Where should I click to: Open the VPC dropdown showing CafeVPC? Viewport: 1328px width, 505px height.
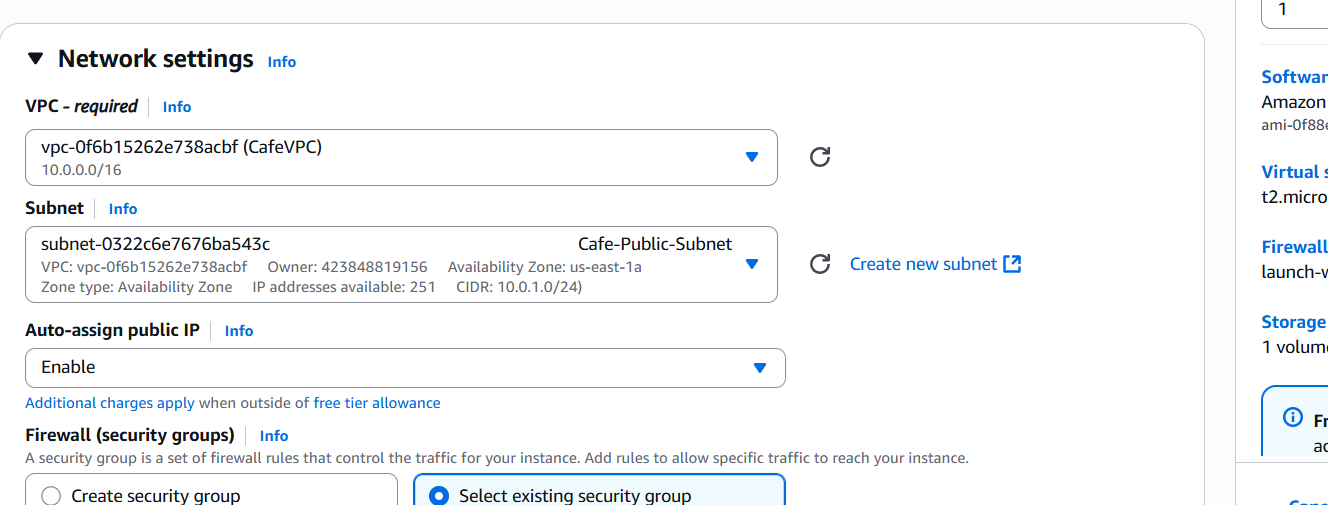401,157
